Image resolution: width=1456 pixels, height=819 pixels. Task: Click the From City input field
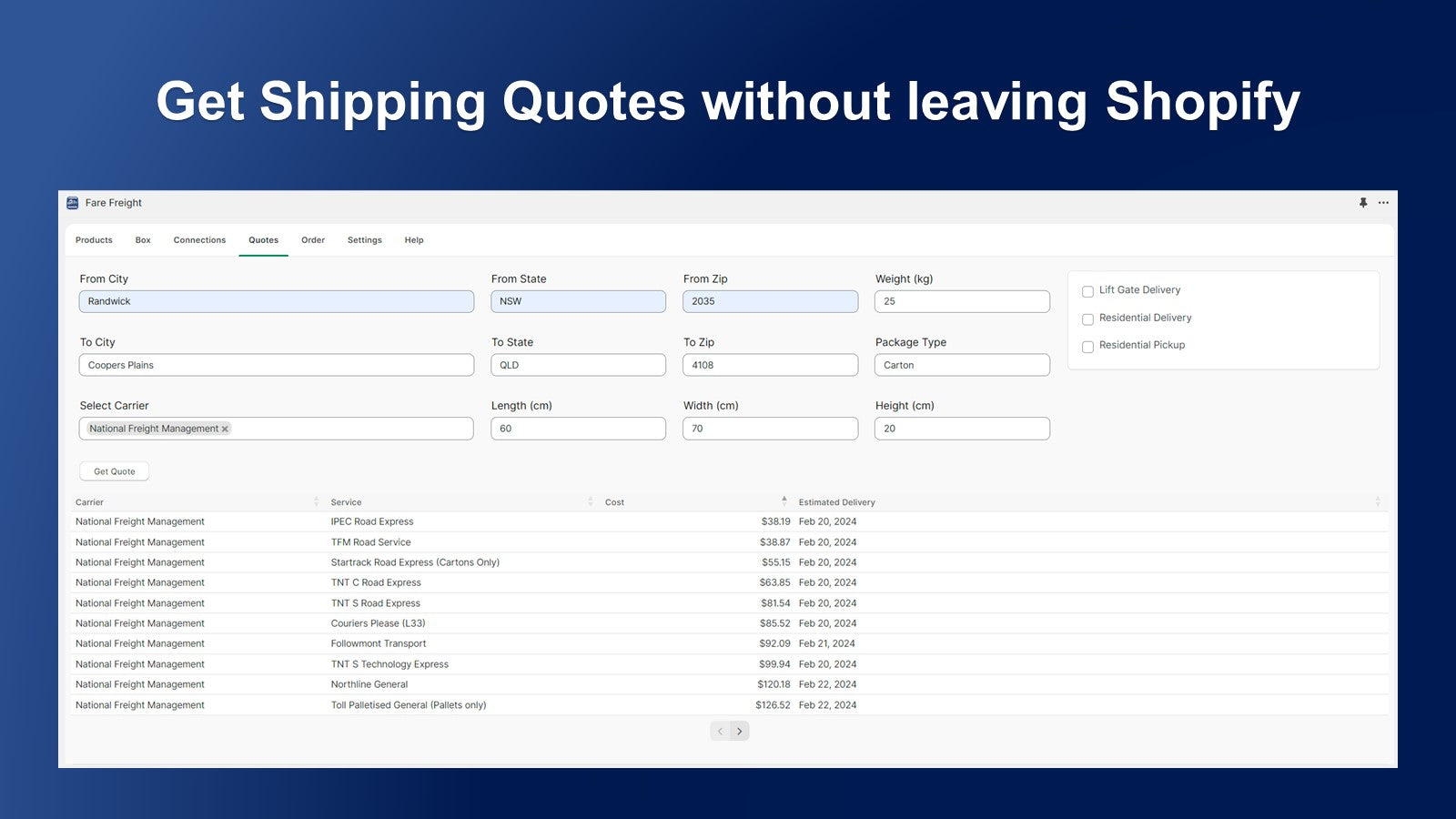pos(277,301)
